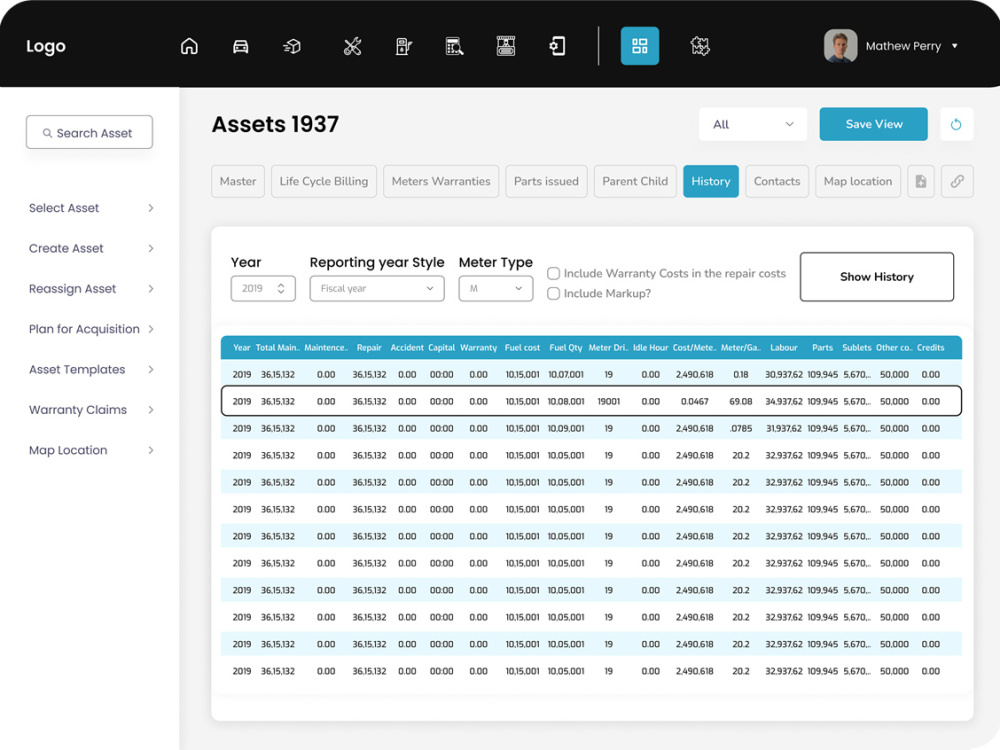Viewport: 1000px width, 750px height.
Task: Open the user menu arrow beside Mathew Perry
Action: pyautogui.click(x=955, y=46)
